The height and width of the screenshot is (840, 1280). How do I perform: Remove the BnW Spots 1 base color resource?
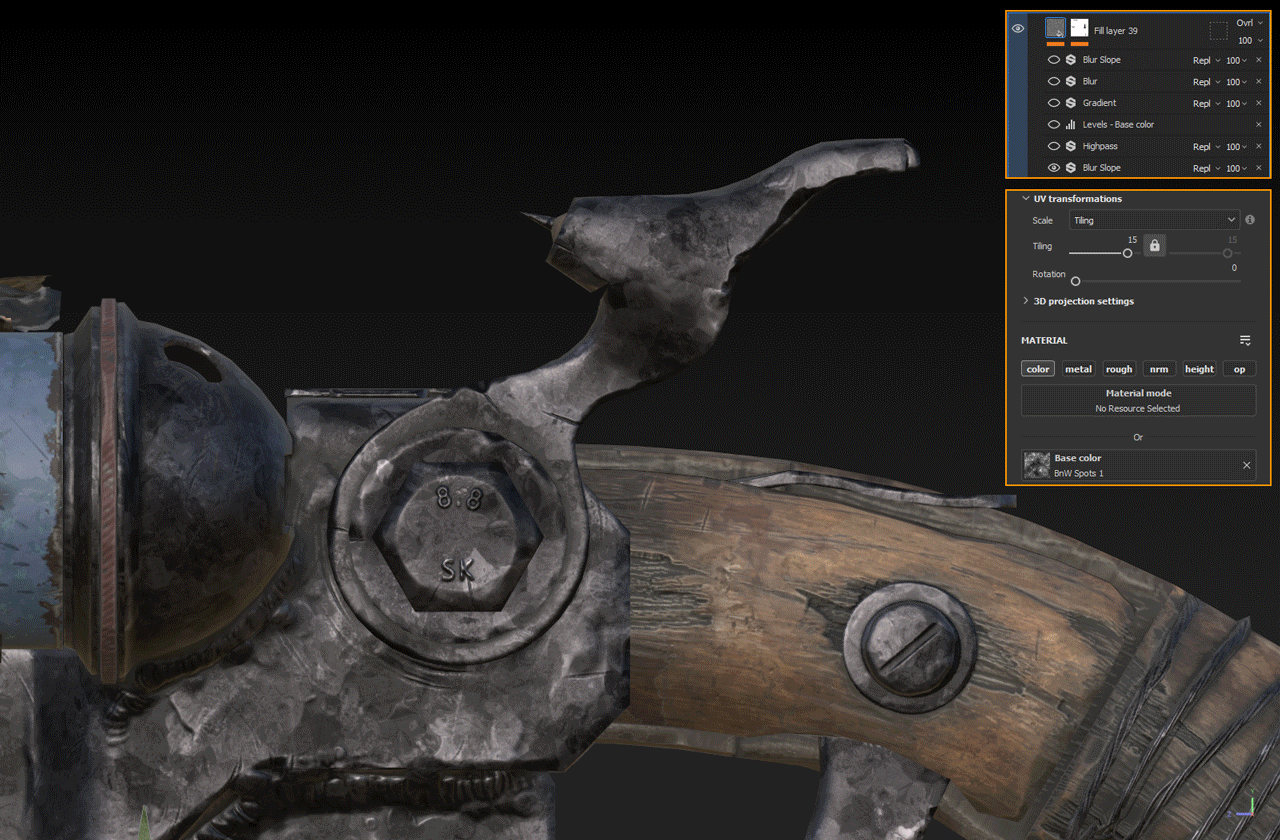pyautogui.click(x=1246, y=465)
